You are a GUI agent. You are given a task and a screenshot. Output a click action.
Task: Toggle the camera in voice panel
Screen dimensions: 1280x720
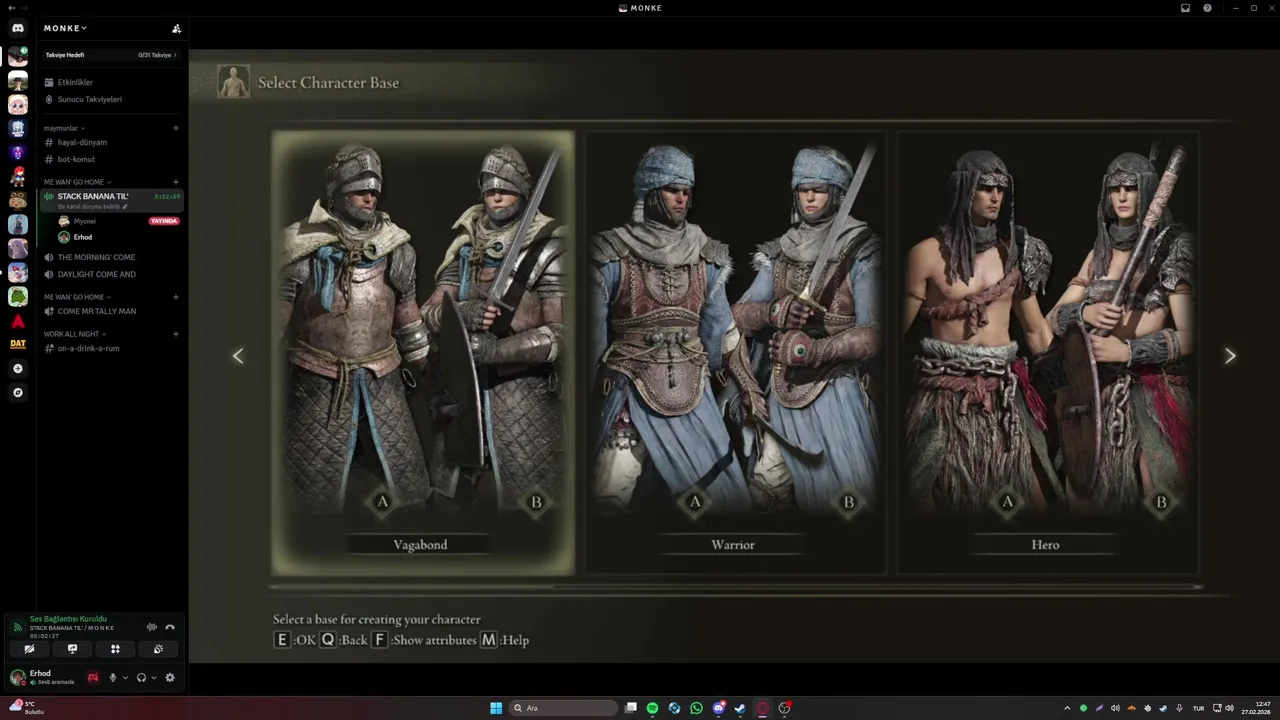click(29, 649)
